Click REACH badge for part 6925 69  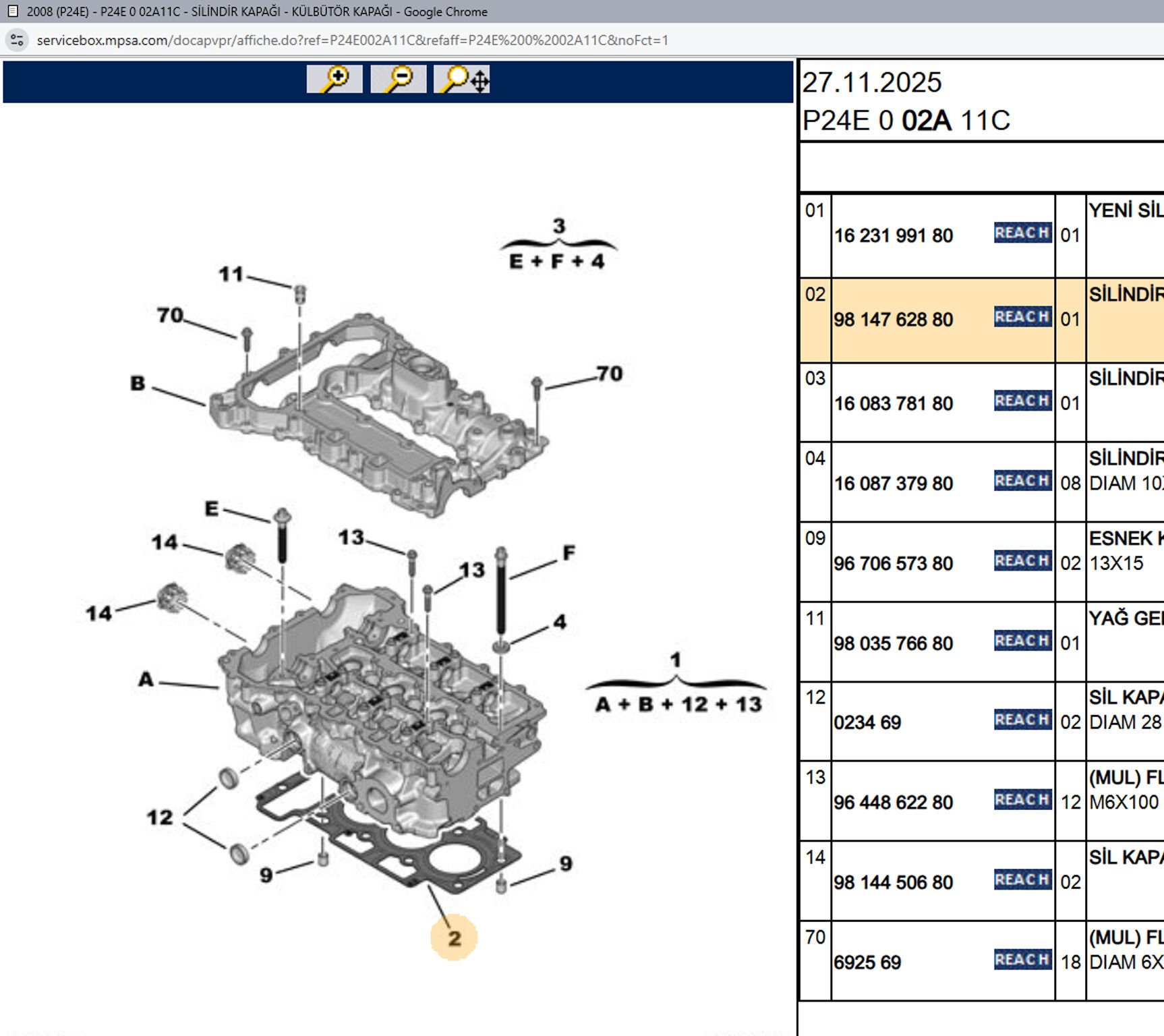click(x=1022, y=960)
